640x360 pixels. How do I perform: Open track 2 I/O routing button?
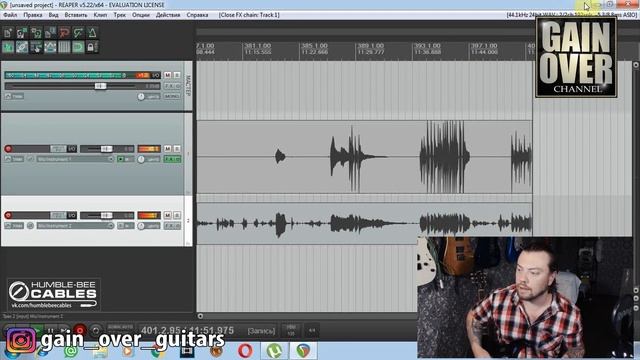(x=72, y=215)
